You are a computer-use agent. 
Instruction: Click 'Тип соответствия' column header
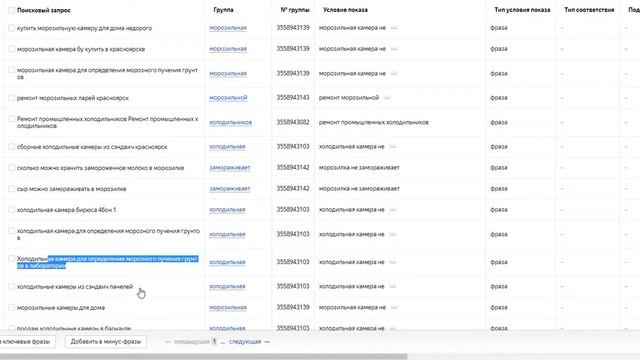pyautogui.click(x=589, y=10)
